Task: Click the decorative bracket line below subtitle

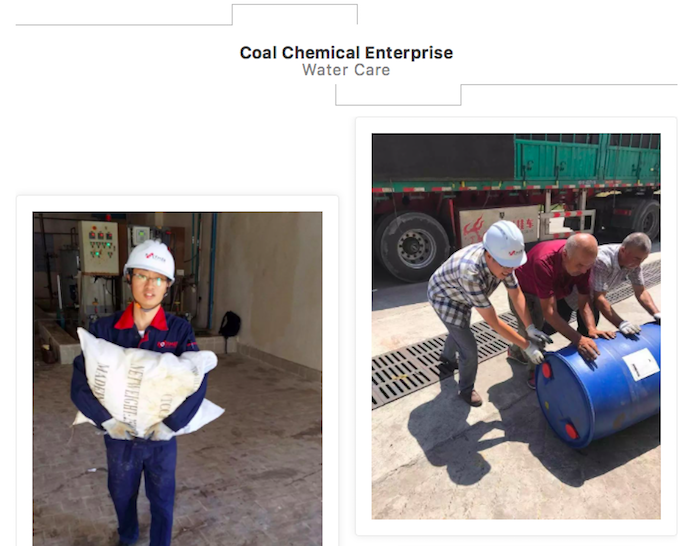Action: pyautogui.click(x=506, y=95)
